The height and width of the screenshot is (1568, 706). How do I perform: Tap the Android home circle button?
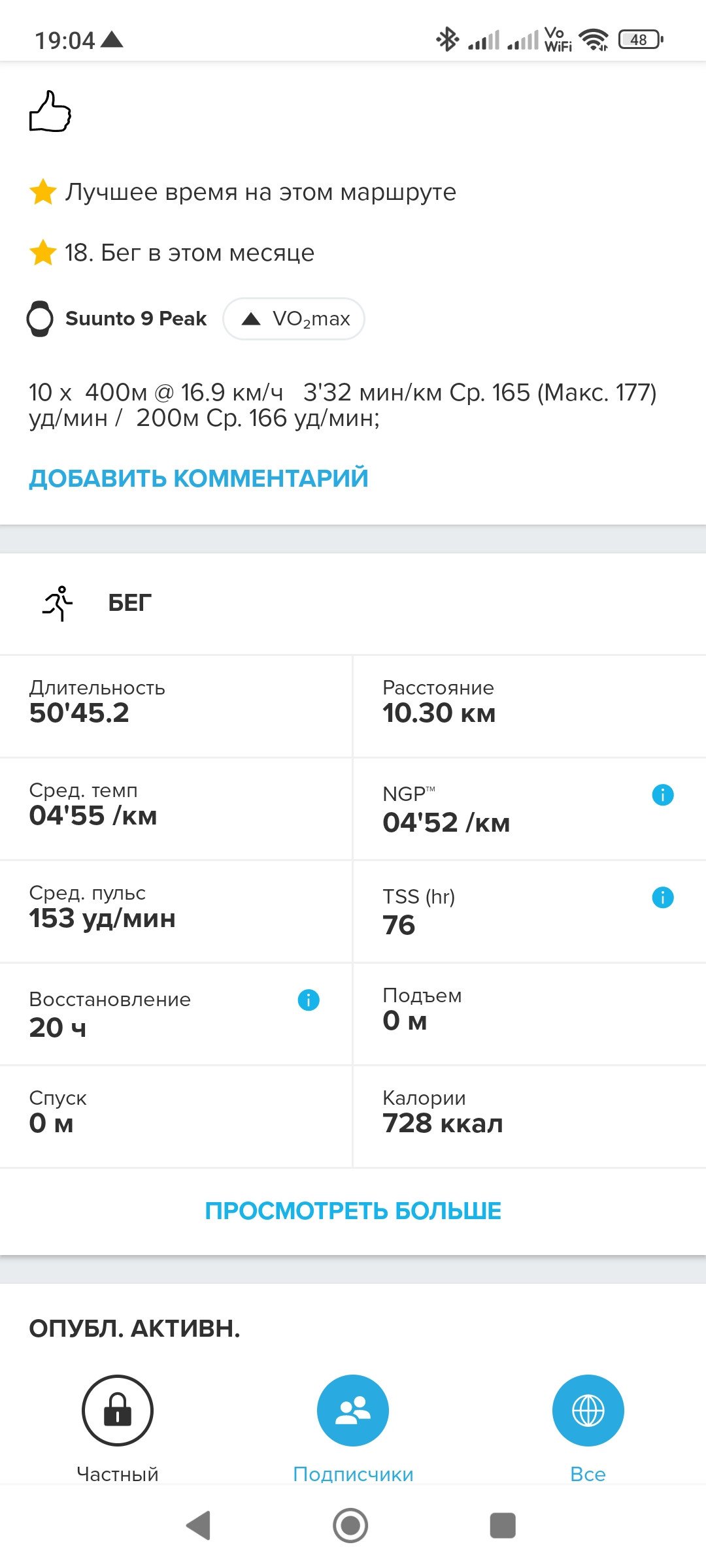(x=350, y=1526)
